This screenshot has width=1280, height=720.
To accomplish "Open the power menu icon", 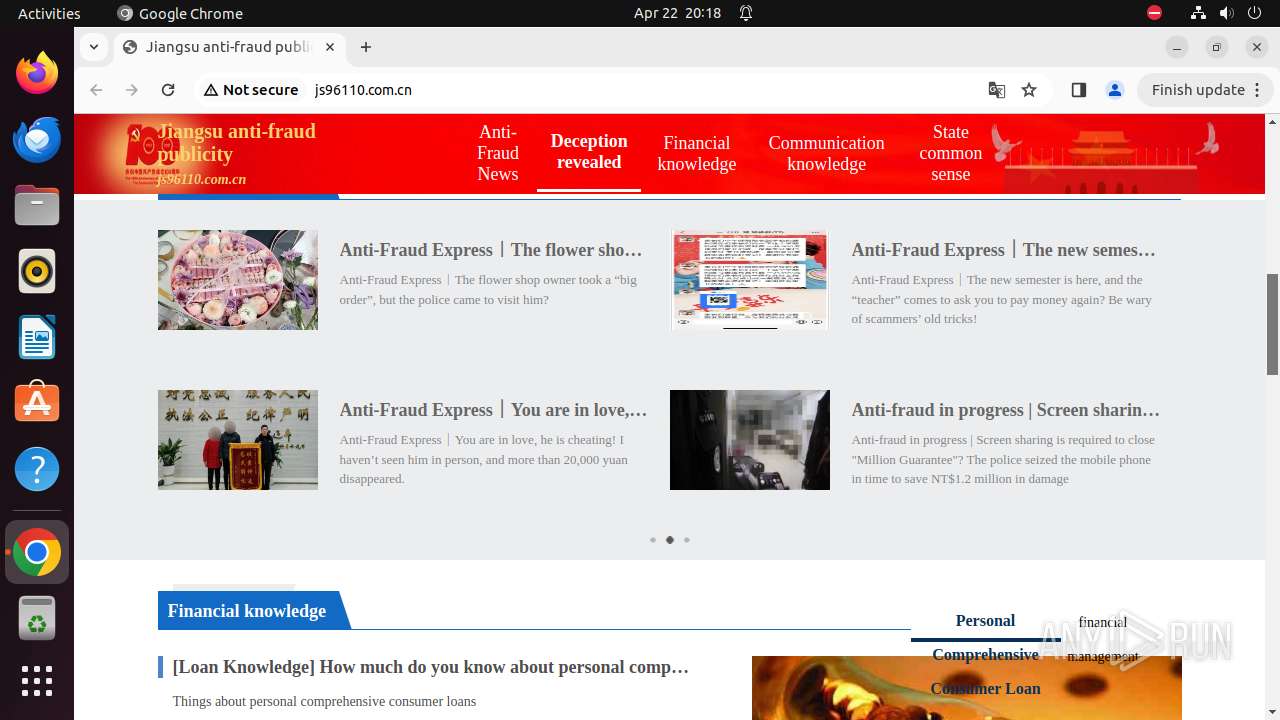I will point(1255,13).
